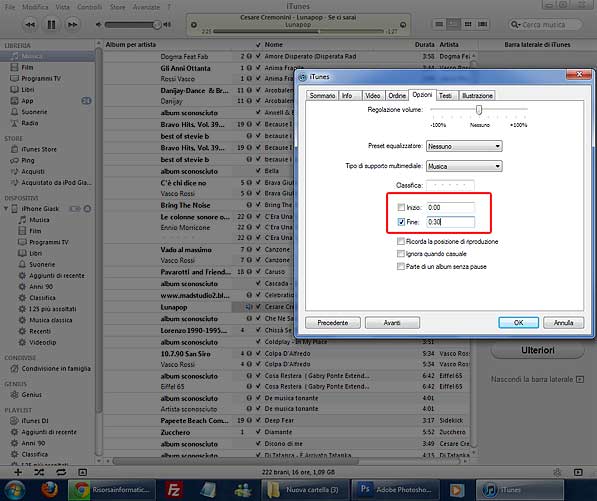Skip to next track button
The height and width of the screenshot is (501, 597).
(x=72, y=25)
